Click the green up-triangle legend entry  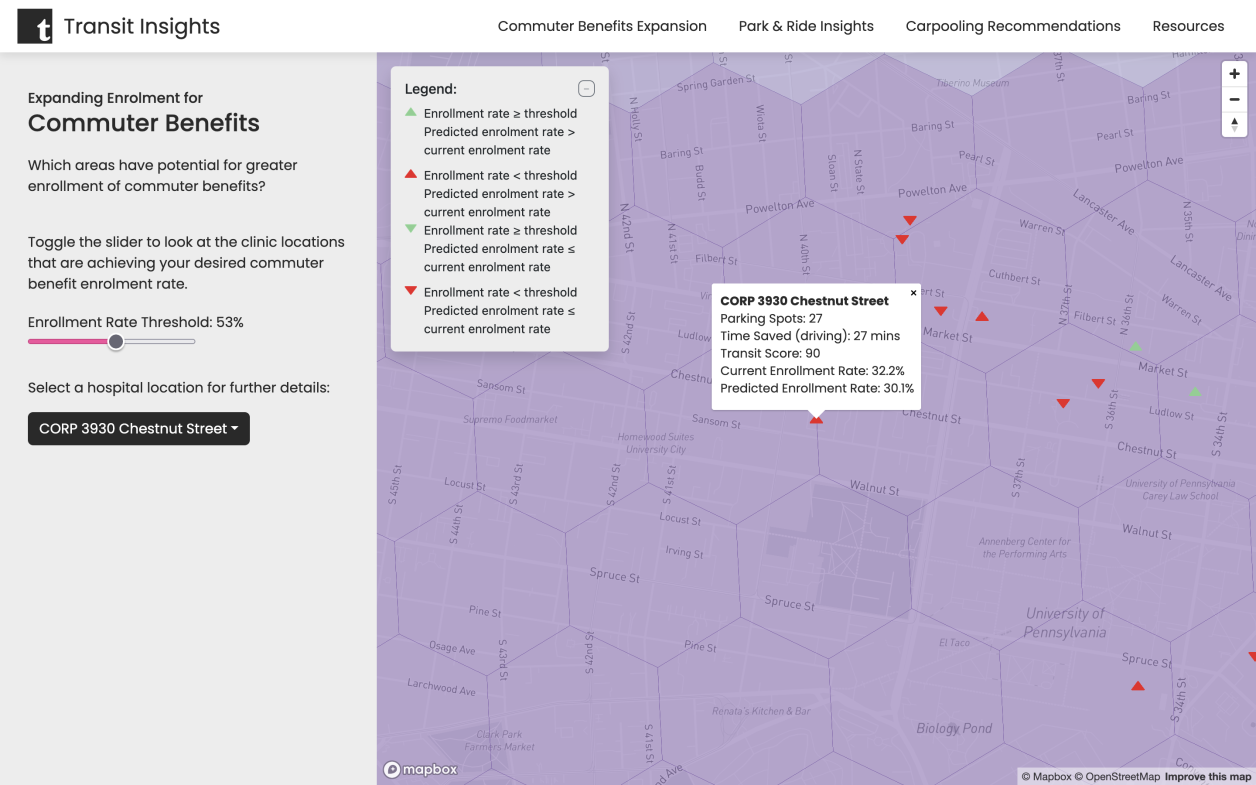coord(490,132)
